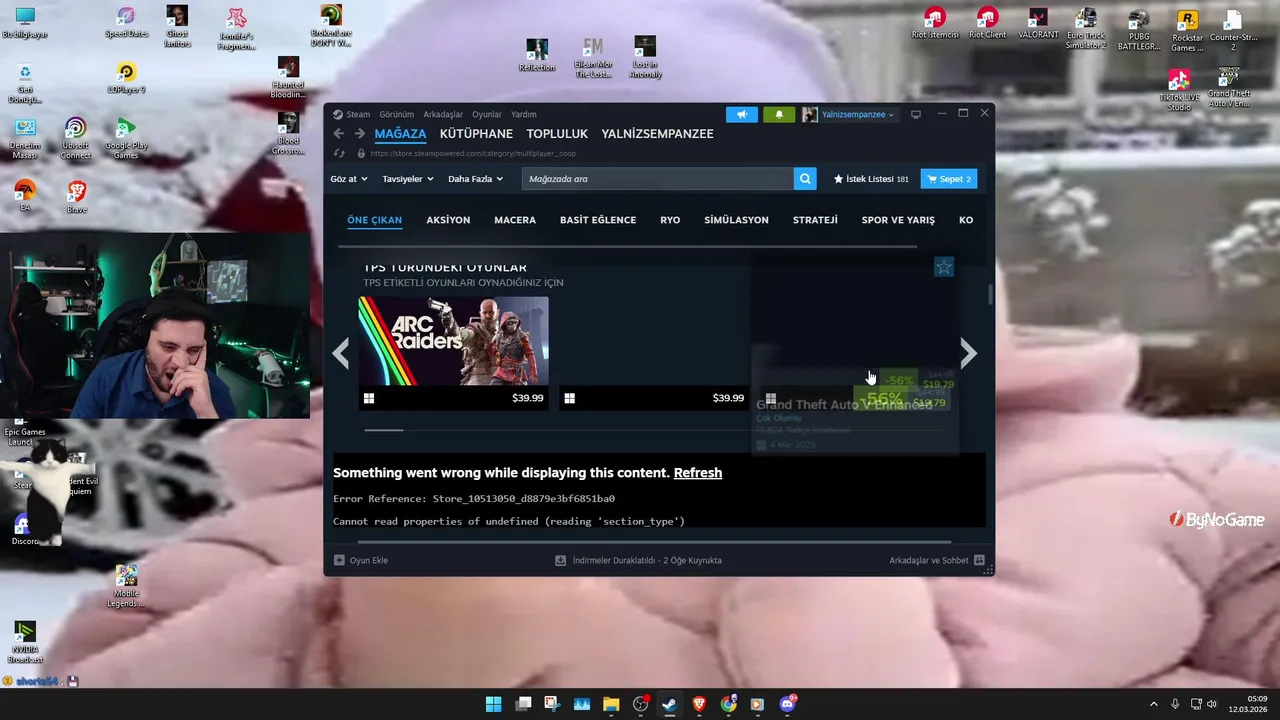Show hidden system tray icons chevron

[x=1153, y=704]
